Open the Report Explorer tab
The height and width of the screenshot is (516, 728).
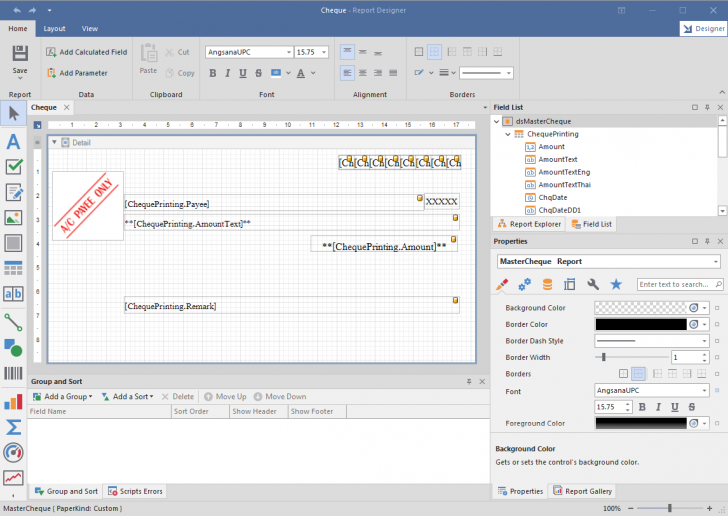[x=528, y=224]
